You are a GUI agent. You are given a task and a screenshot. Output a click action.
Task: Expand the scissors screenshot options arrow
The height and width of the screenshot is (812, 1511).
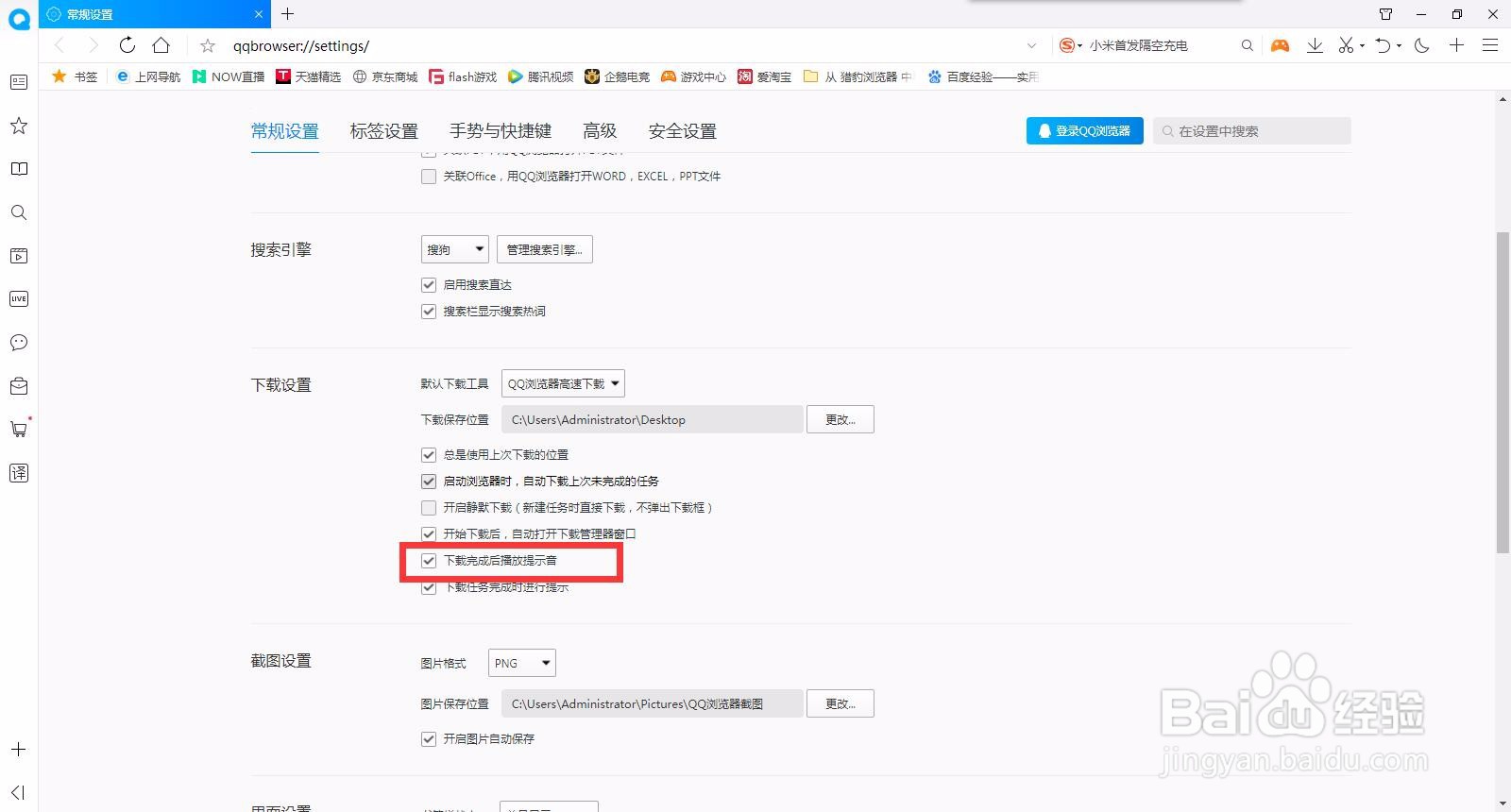1362,45
